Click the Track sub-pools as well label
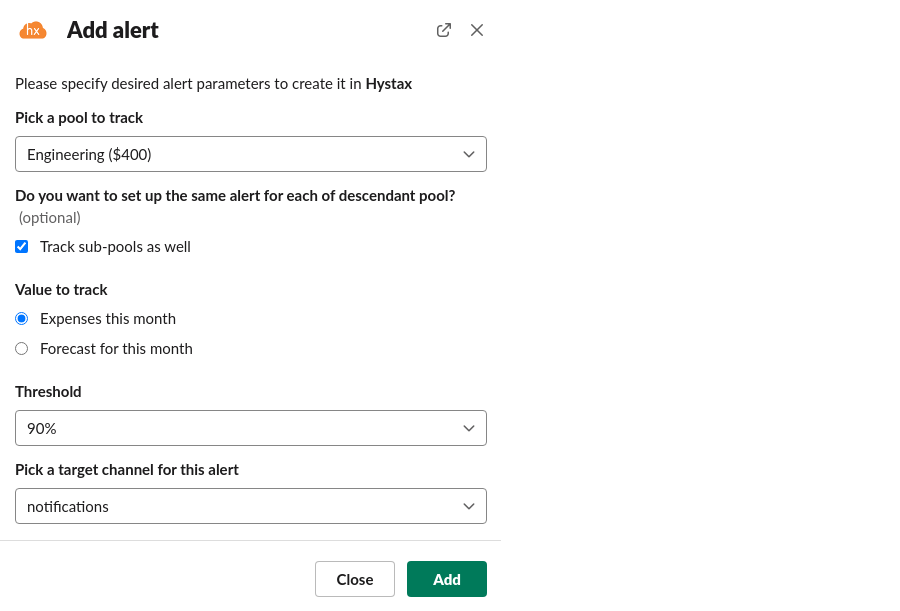The width and height of the screenshot is (900, 611). (x=115, y=246)
